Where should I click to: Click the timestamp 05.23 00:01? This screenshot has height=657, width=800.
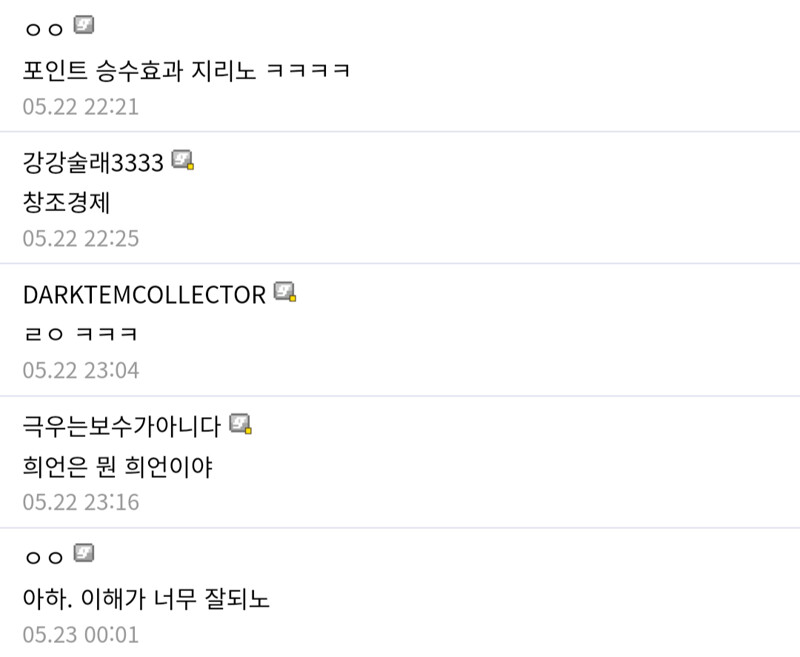[x=80, y=635]
